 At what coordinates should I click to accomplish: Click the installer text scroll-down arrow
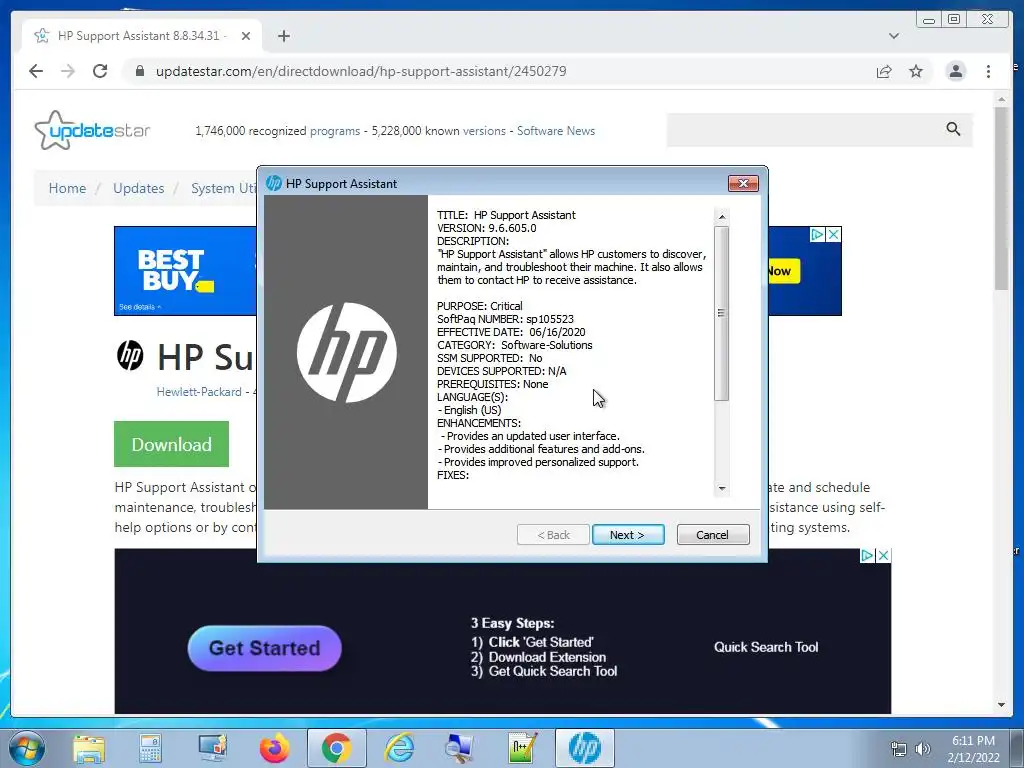click(x=722, y=488)
